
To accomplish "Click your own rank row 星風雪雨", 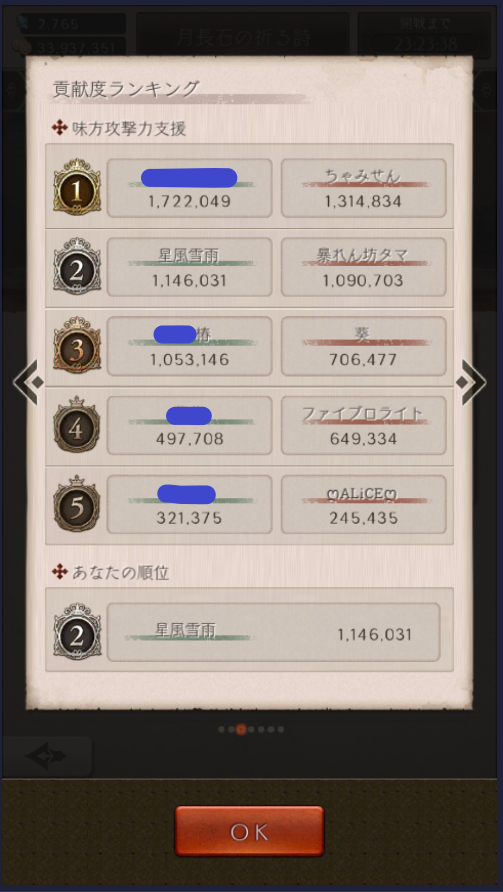I will coord(274,632).
